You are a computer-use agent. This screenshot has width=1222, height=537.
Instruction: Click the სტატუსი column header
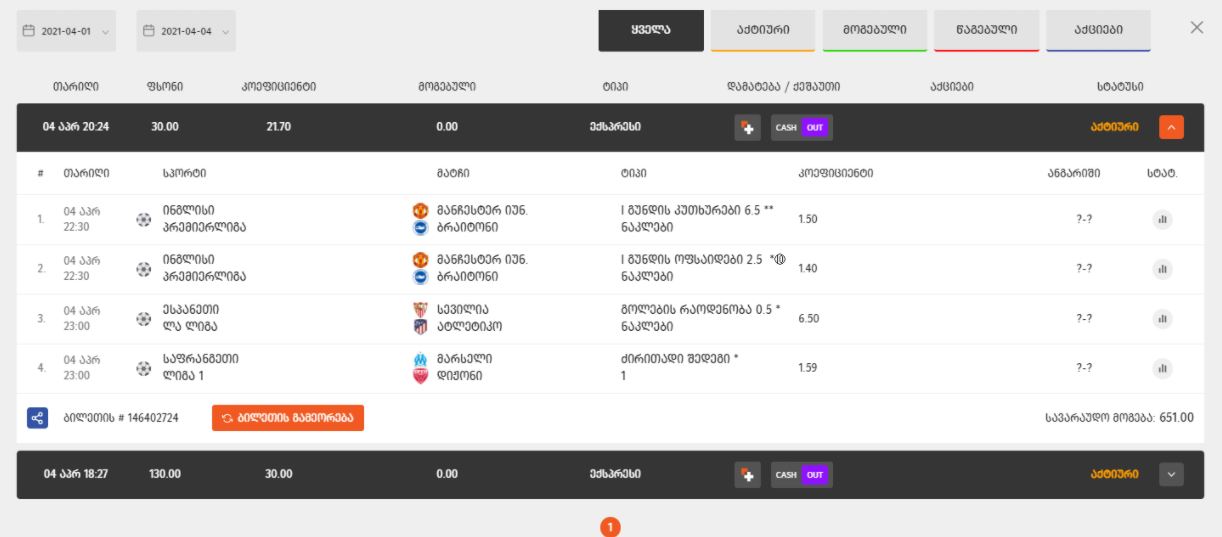coord(1120,88)
